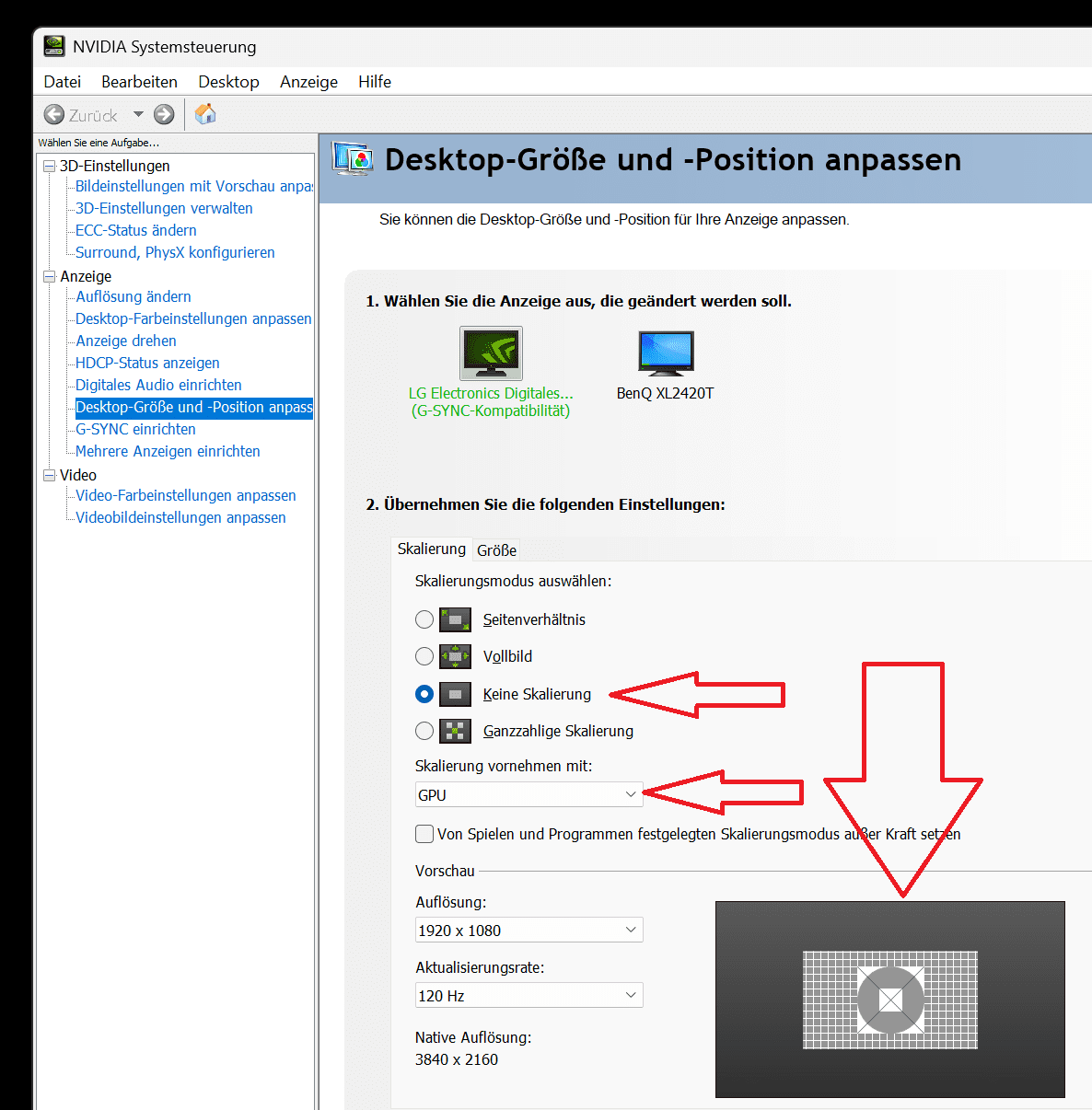This screenshot has height=1110, width=1092.
Task: Open Bildeinstellungen mit Vorschau anpassen
Action: [194, 186]
